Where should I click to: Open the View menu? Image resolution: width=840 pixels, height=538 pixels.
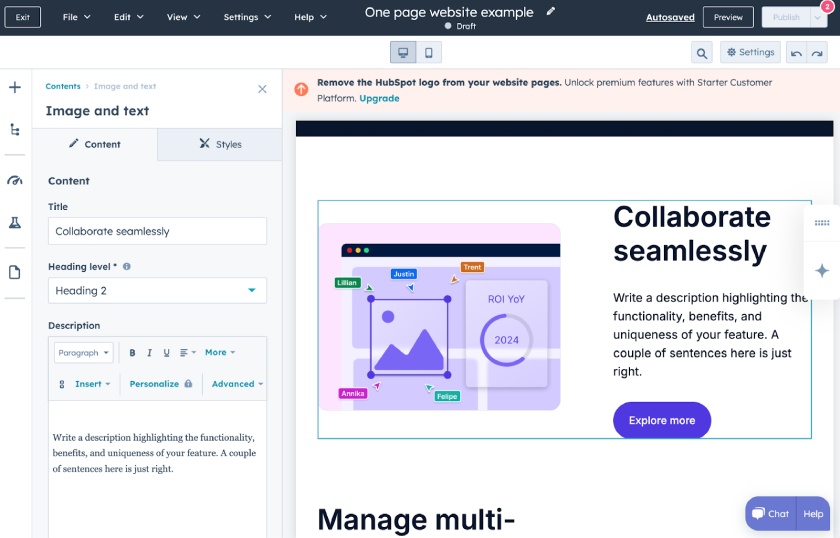[x=183, y=17]
